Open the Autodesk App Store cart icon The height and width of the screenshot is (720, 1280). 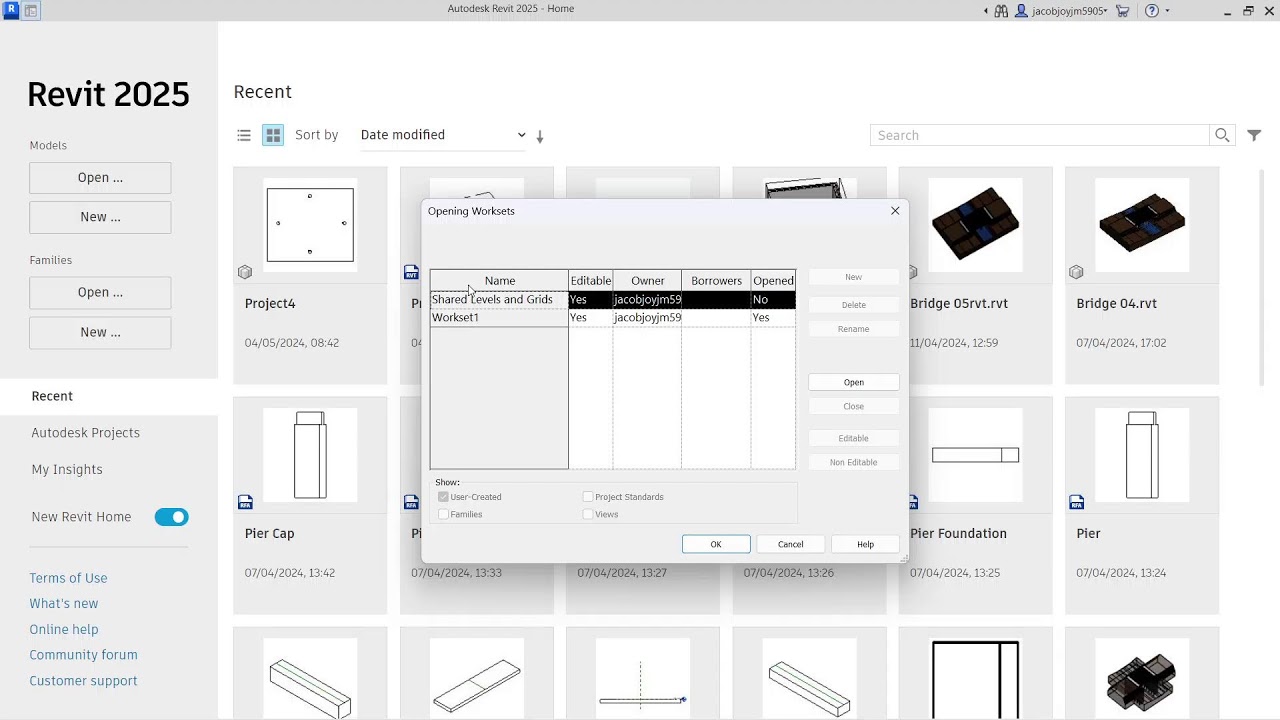1122,11
